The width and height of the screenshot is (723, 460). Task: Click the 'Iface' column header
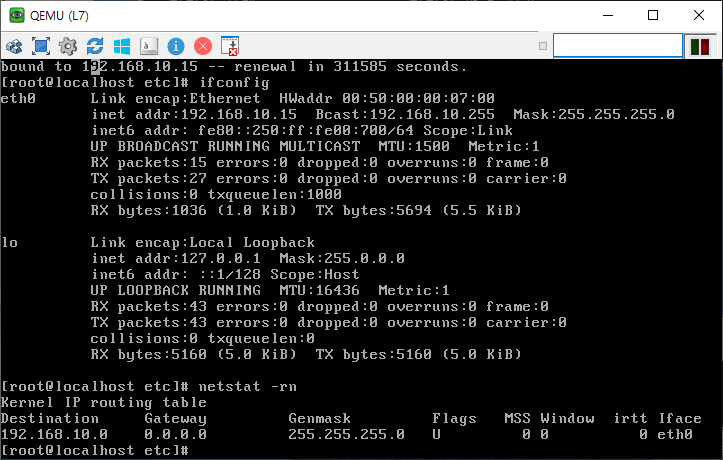click(680, 419)
